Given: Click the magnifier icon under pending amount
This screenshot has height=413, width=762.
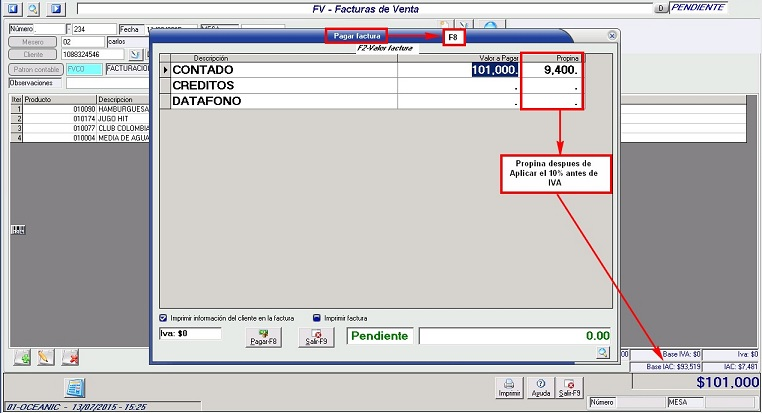Looking at the screenshot, I should [x=602, y=353].
